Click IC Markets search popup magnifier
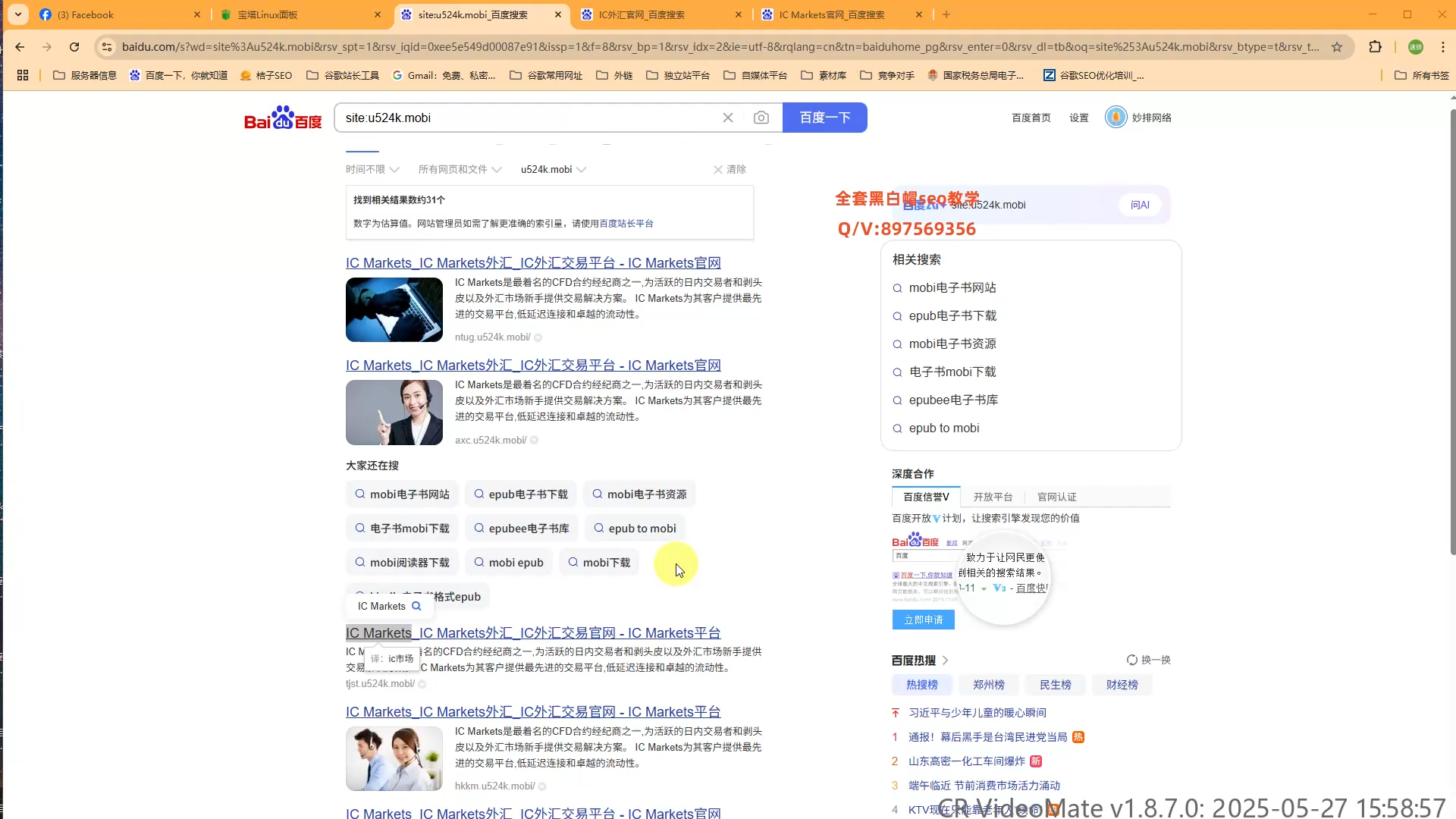The height and width of the screenshot is (819, 1456). coord(416,606)
